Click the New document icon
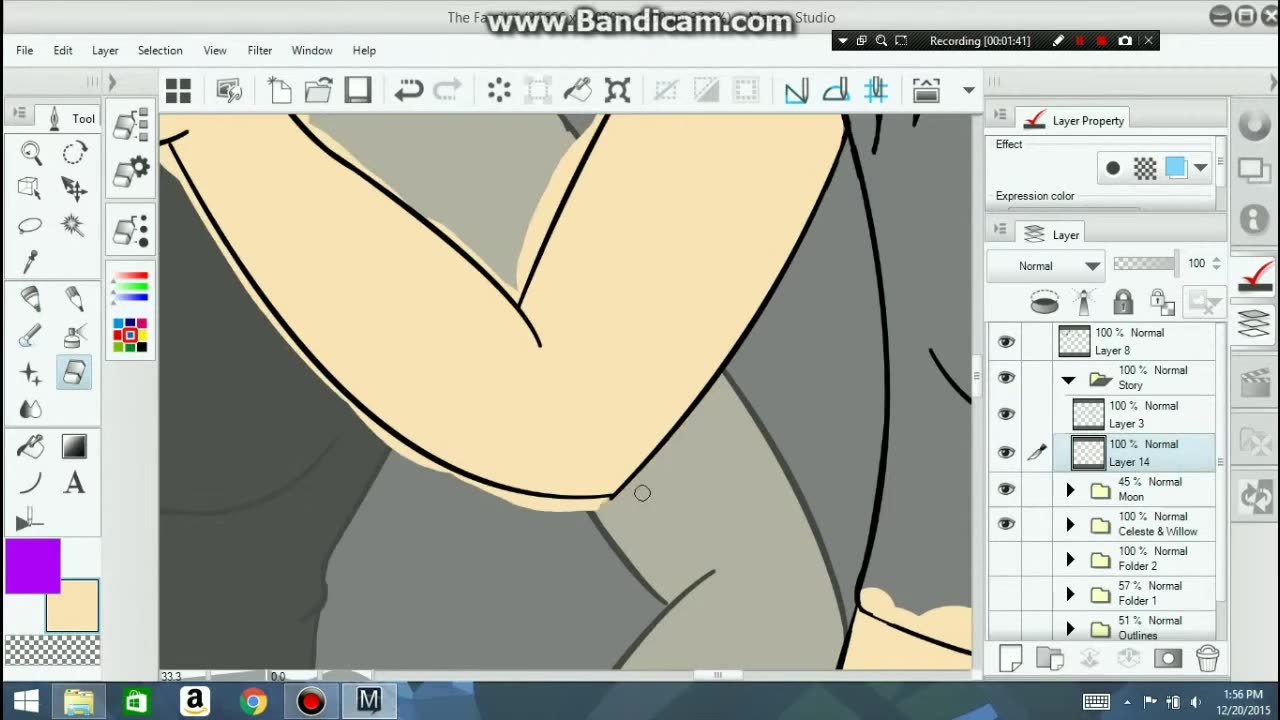Viewport: 1280px width, 720px height. pyautogui.click(x=279, y=91)
